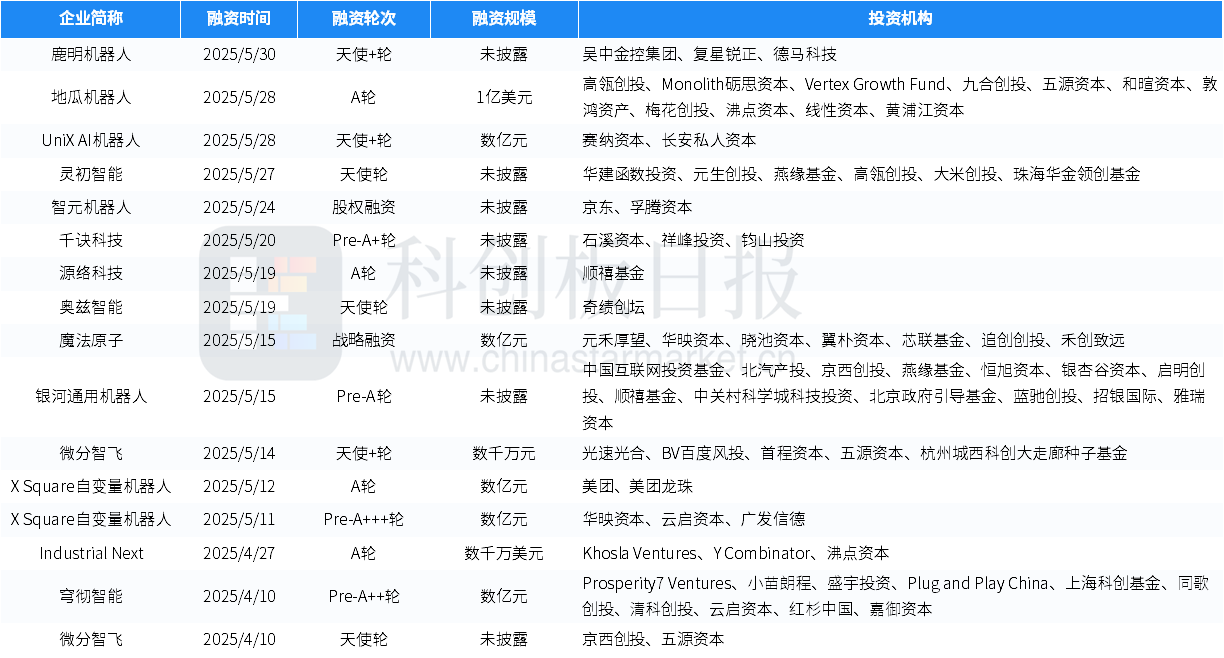Viewport: 1224px width, 658px height.
Task: Select company name 源络科技
Action: 90,273
